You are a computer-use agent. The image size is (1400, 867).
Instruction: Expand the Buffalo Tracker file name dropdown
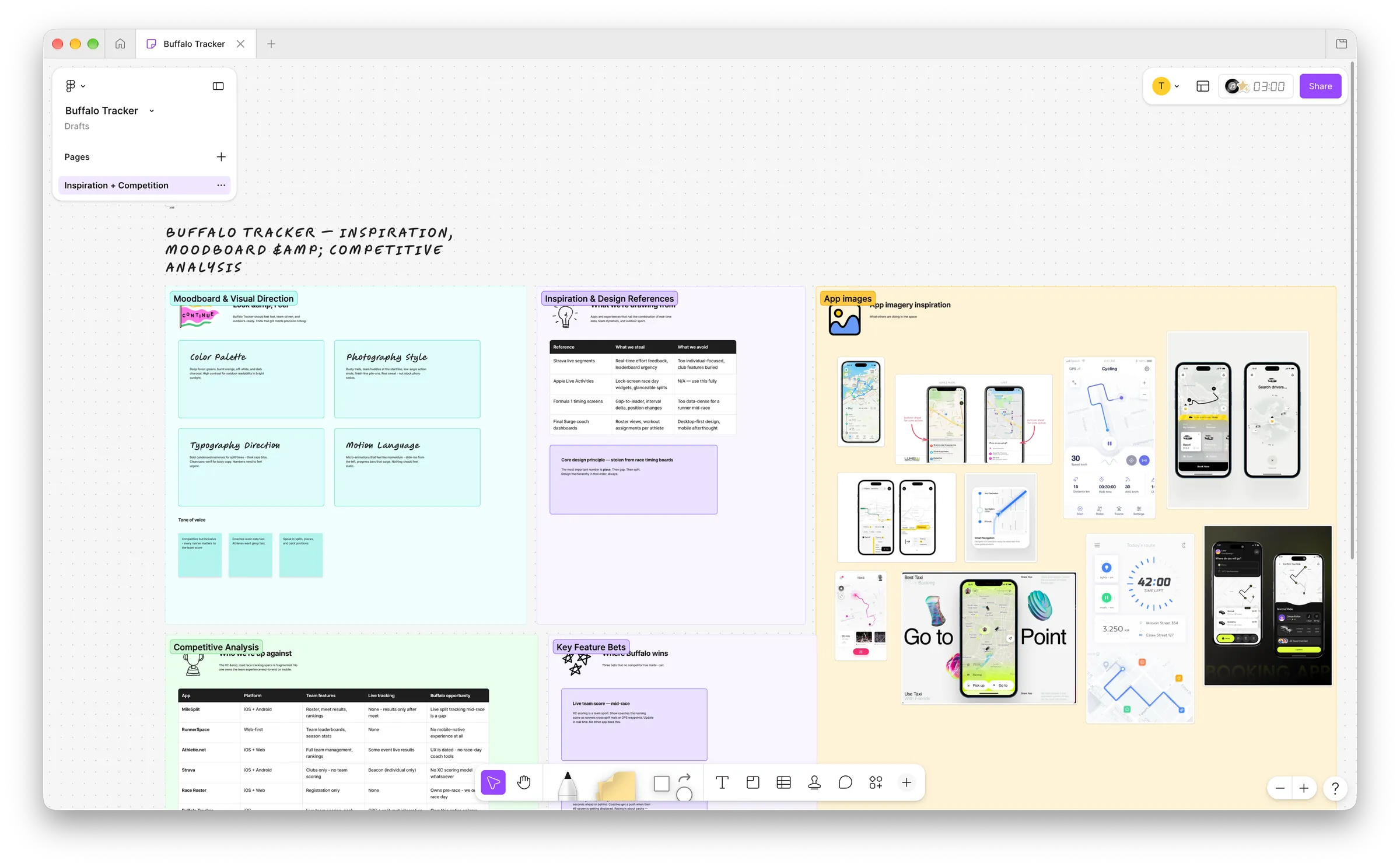(x=152, y=111)
